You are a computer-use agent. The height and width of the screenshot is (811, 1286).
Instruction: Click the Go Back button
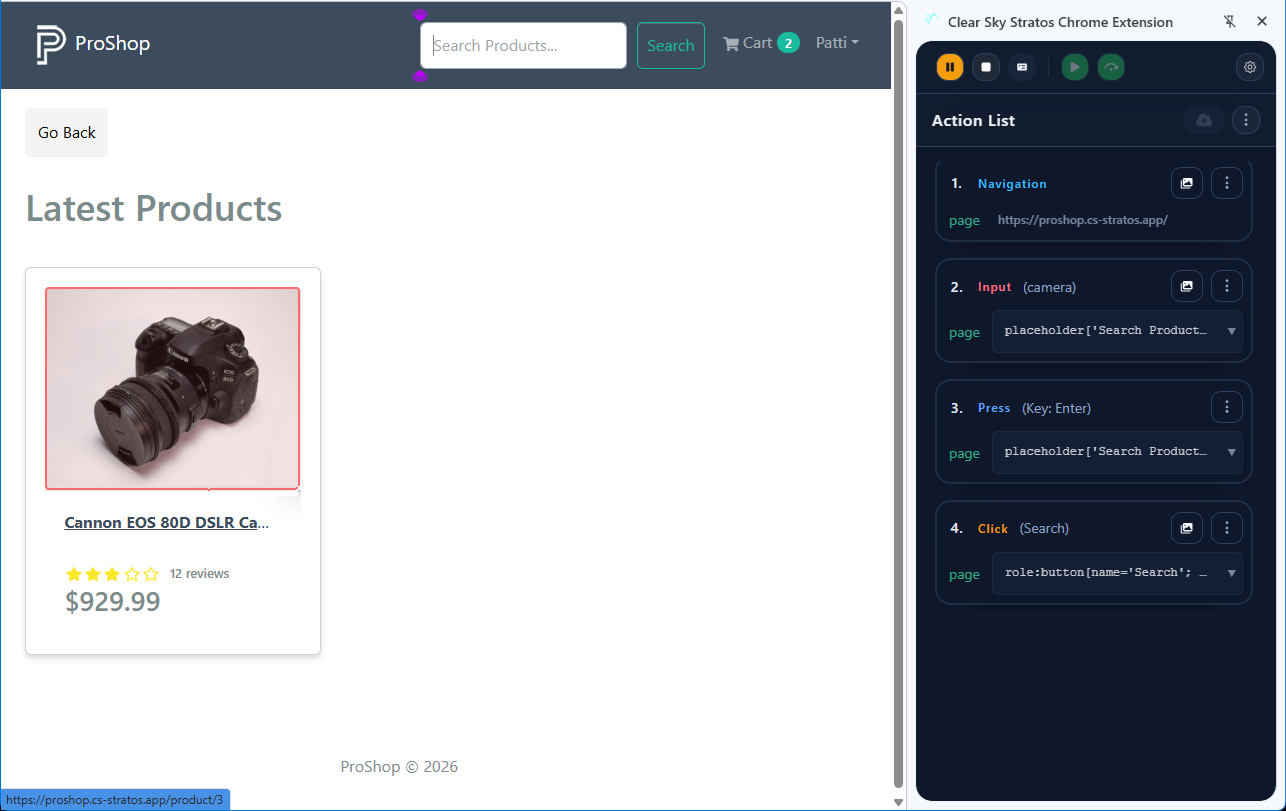click(67, 133)
